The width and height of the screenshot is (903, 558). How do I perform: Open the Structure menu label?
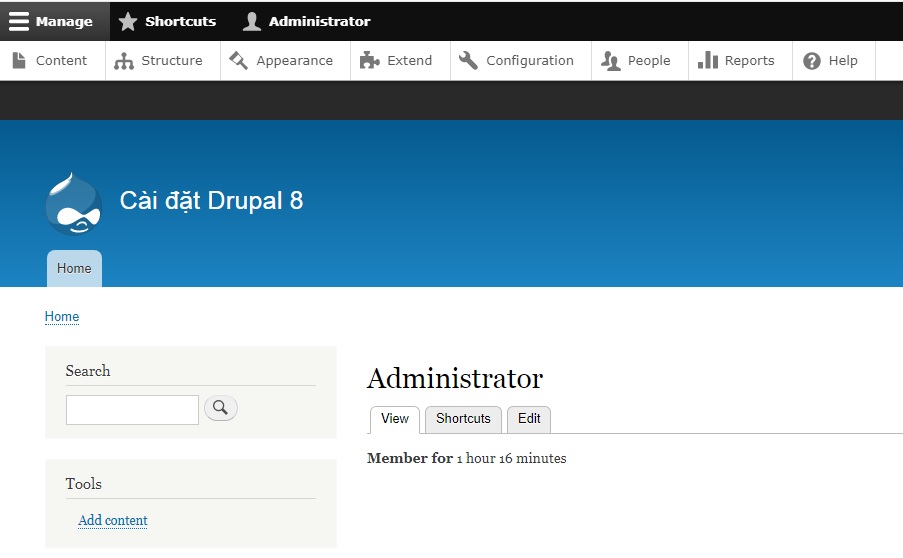(x=172, y=60)
